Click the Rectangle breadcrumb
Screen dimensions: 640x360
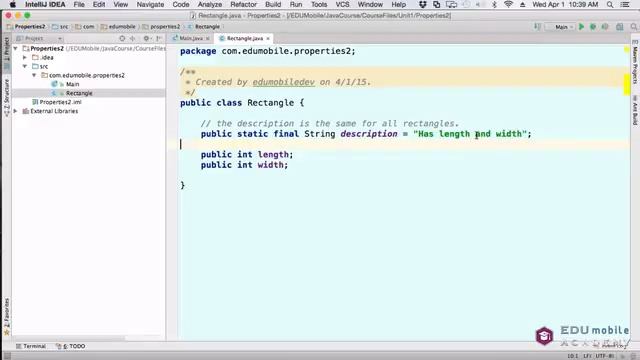click(x=204, y=27)
